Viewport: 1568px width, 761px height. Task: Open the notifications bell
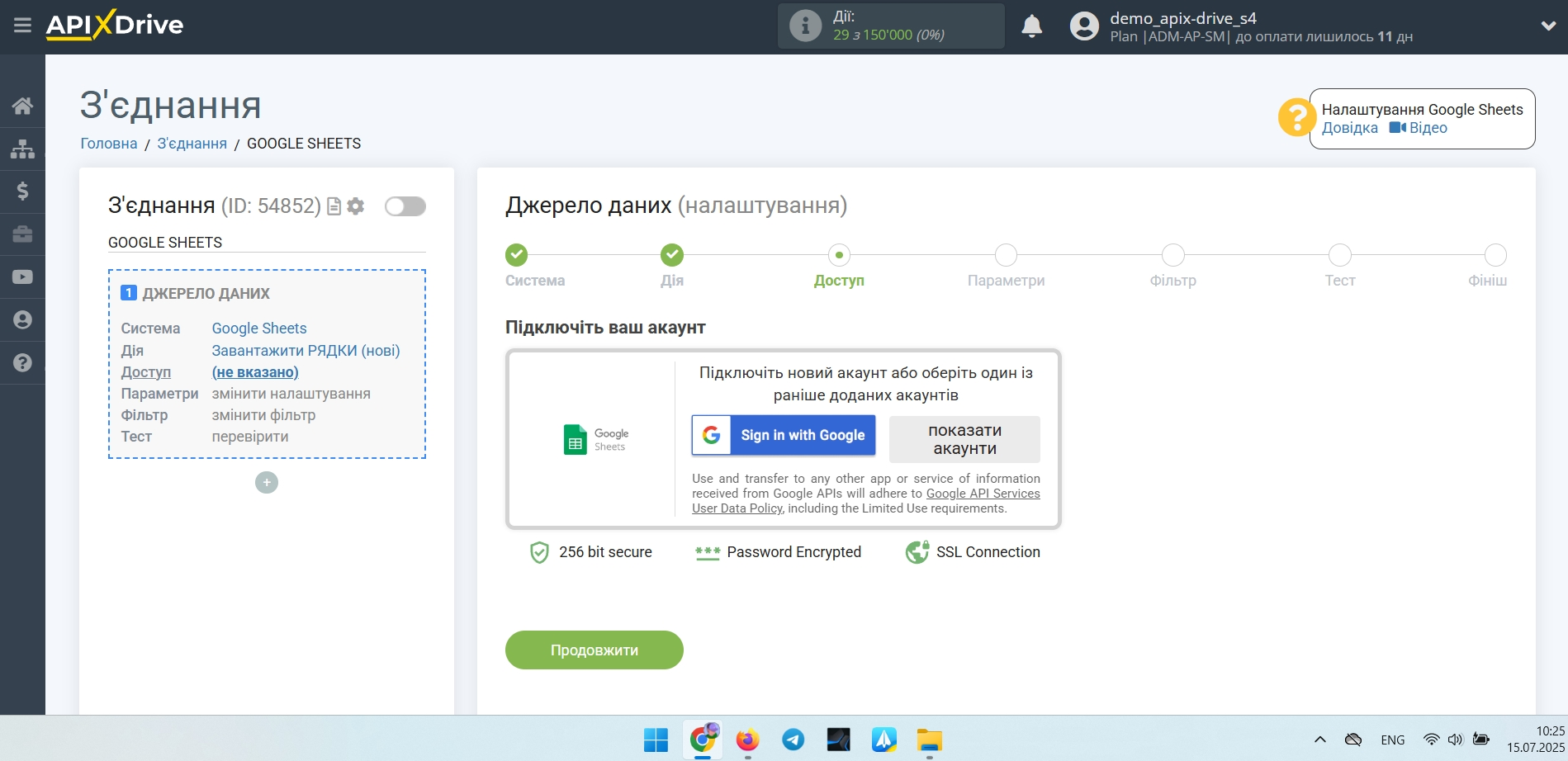pos(1031,26)
